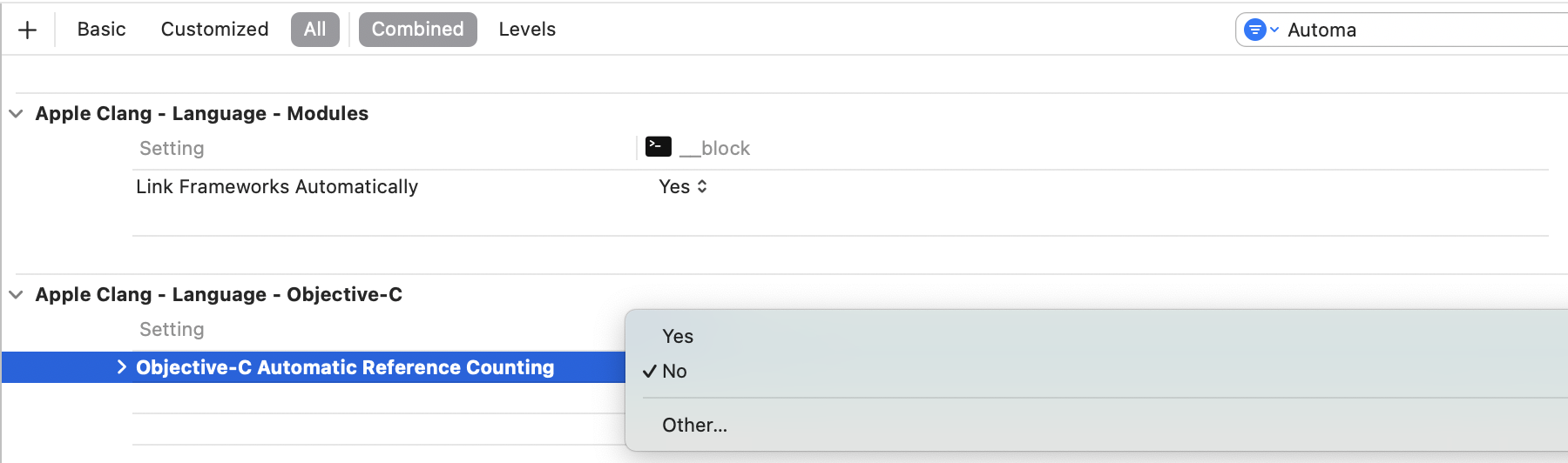Viewport: 1568px width, 463px height.
Task: Expand Objective-C Automatic Reference Counting disclosure arrow
Action: (122, 367)
